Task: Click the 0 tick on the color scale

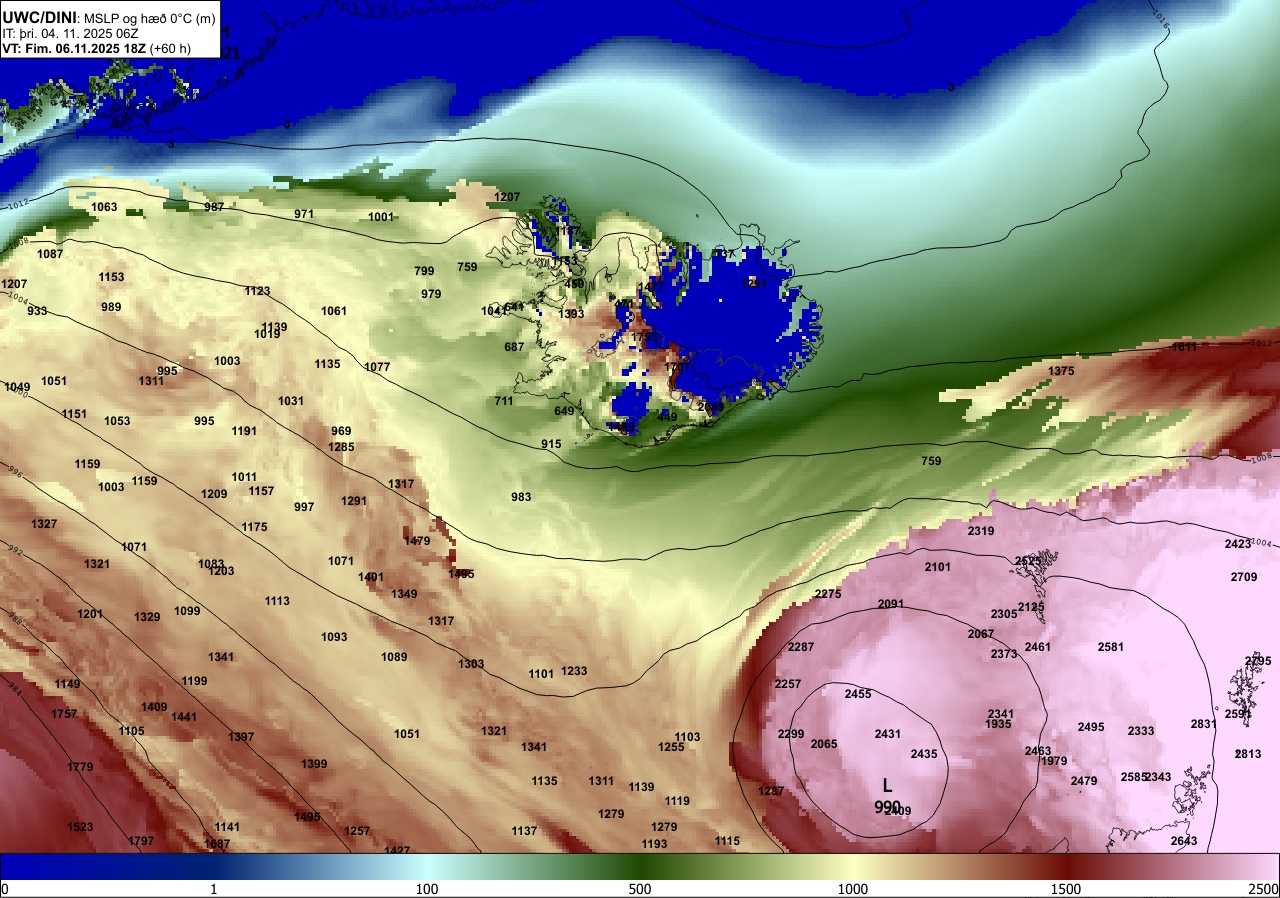Action: click(4, 889)
